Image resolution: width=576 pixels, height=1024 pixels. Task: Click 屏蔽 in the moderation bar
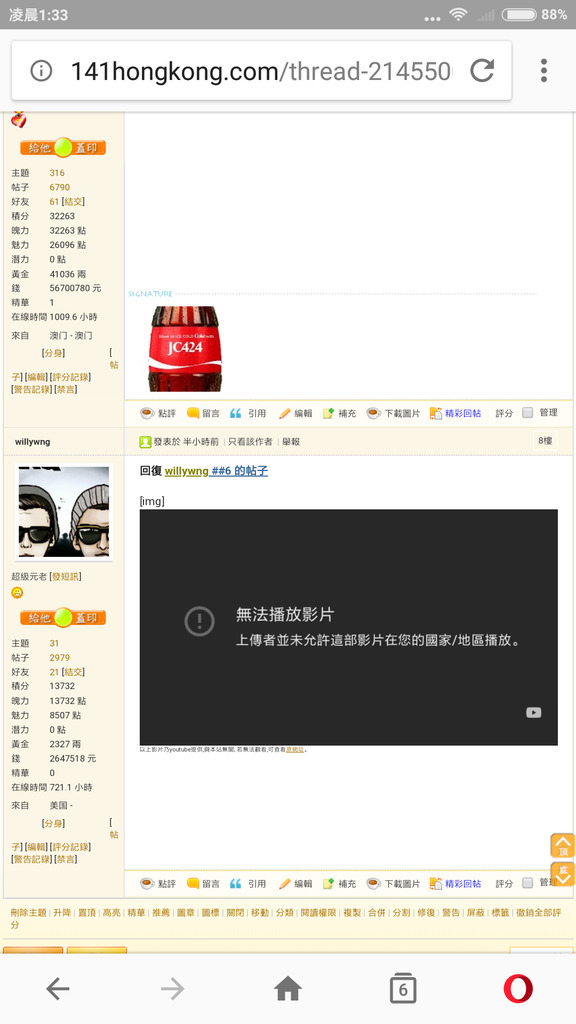tap(475, 912)
